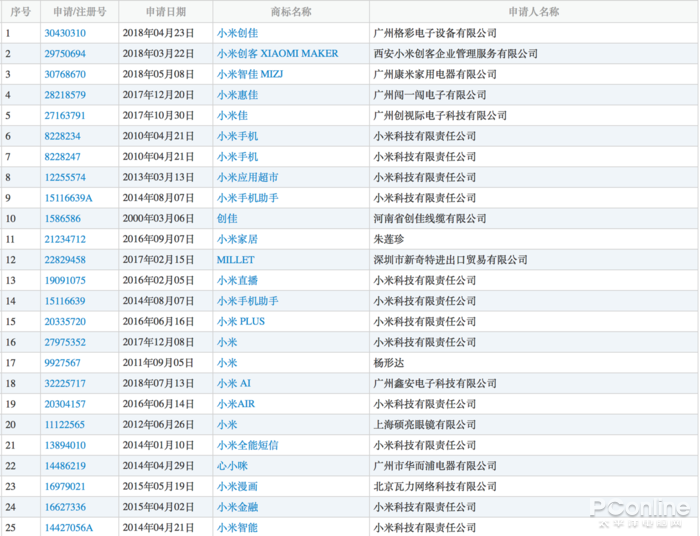700x536 pixels.
Task: Select applicant 广州格彩电子设备有限公司
Action: tap(435, 33)
